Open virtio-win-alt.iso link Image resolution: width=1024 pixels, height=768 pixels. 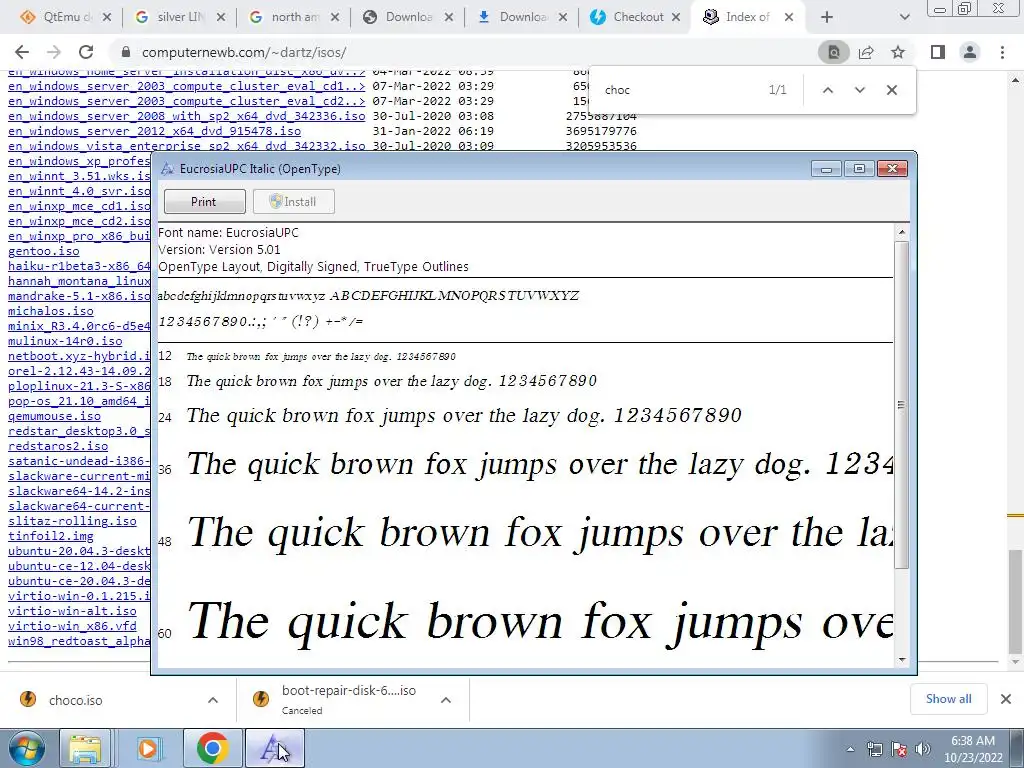coord(72,611)
